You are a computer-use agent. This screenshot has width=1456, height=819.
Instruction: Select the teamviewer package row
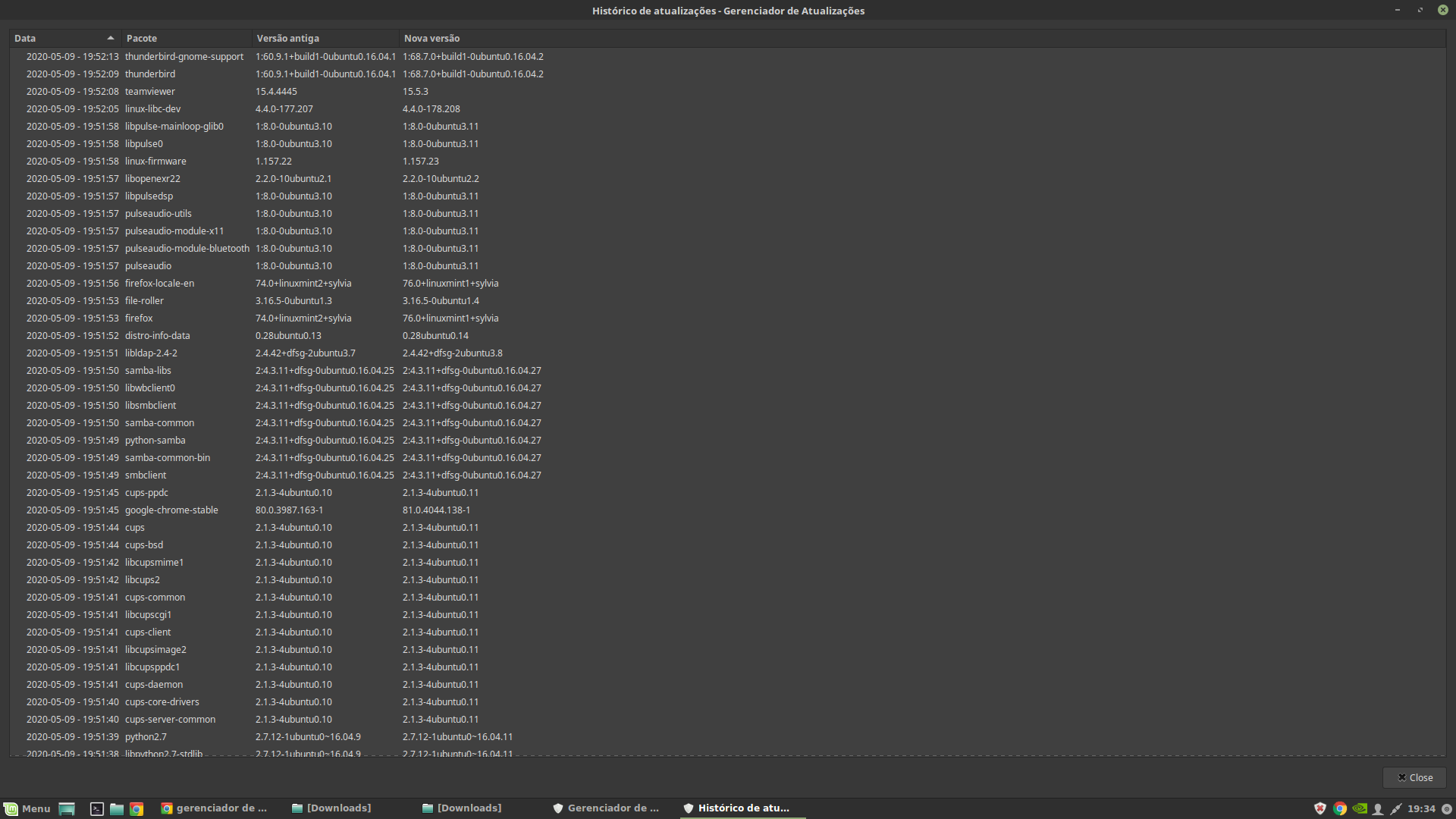coord(150,92)
